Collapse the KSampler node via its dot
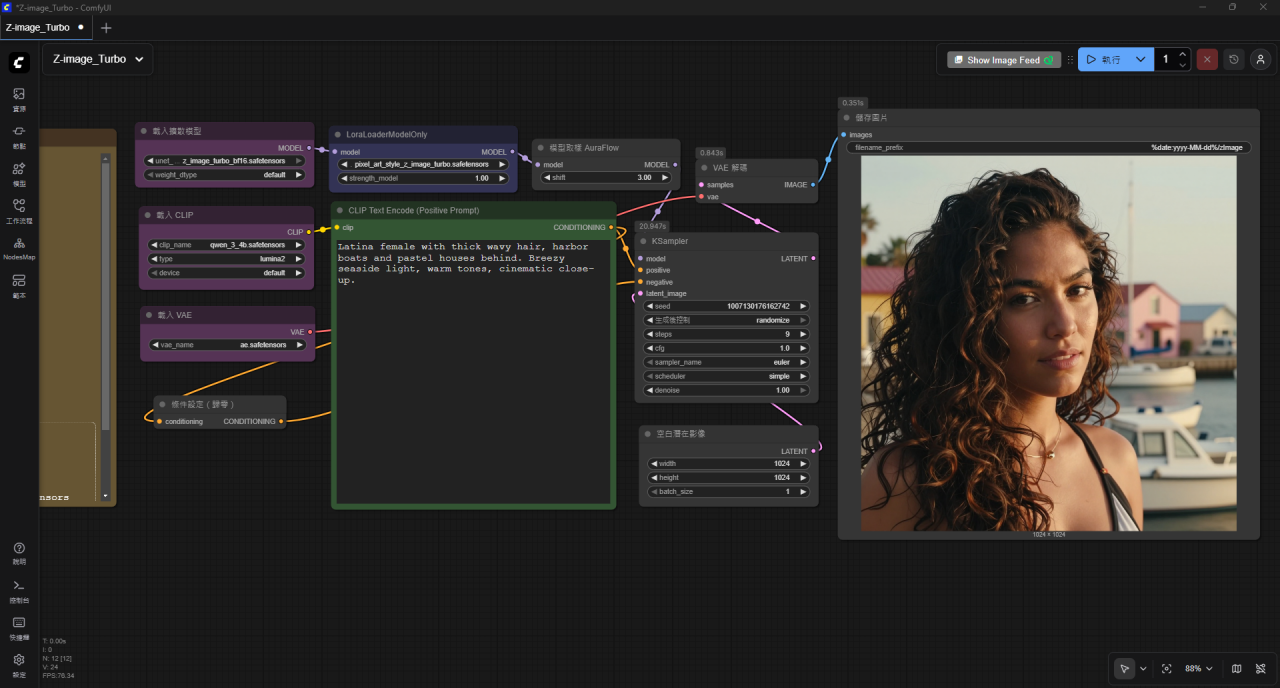Screen dimensions: 1280x688 643,241
